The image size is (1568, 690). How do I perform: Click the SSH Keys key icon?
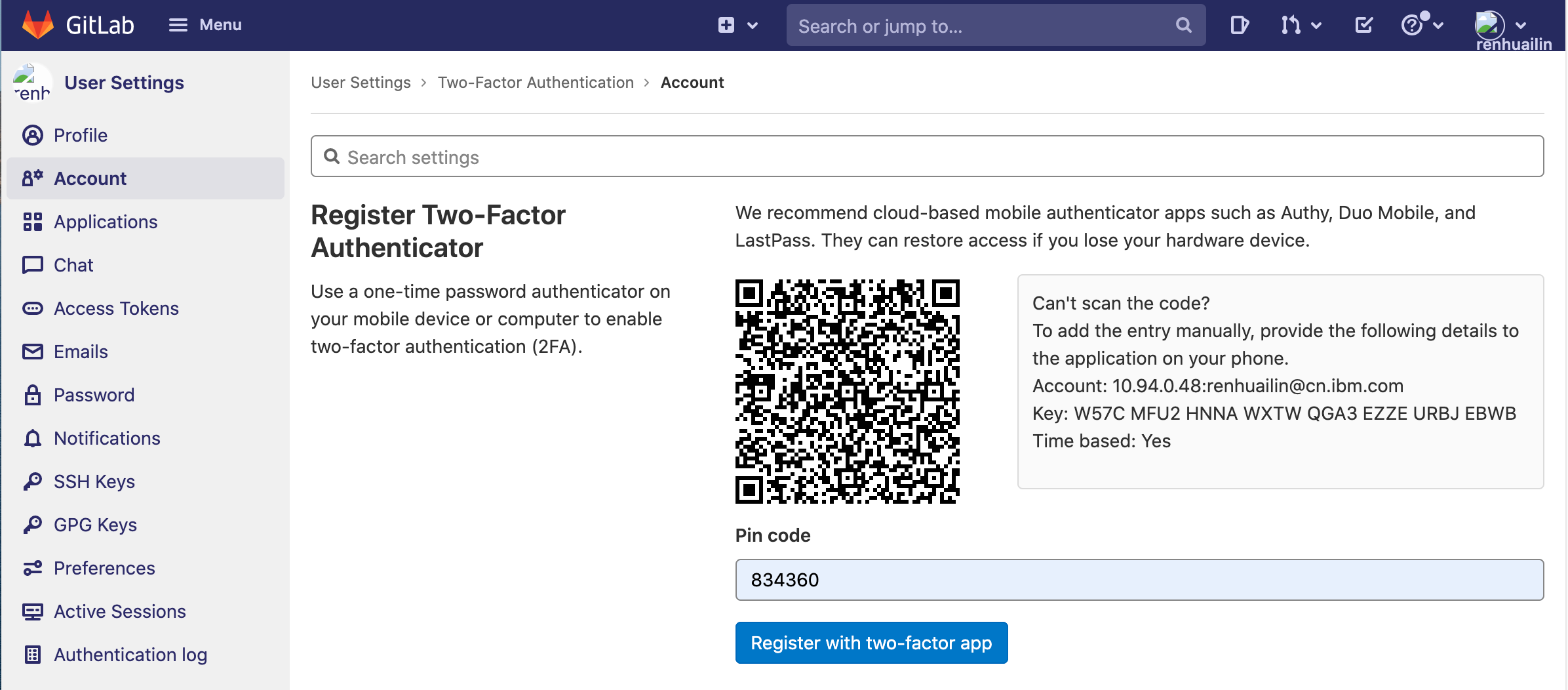click(x=33, y=481)
